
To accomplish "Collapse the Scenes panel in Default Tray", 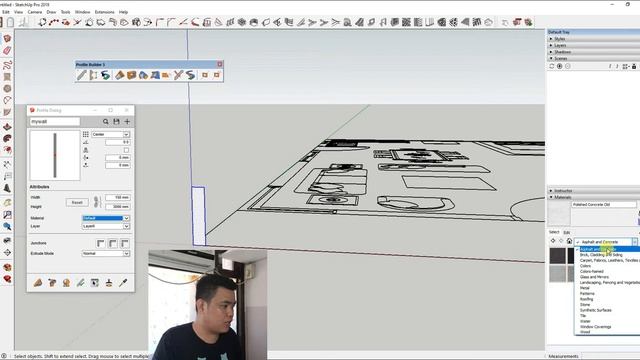I will [593, 58].
